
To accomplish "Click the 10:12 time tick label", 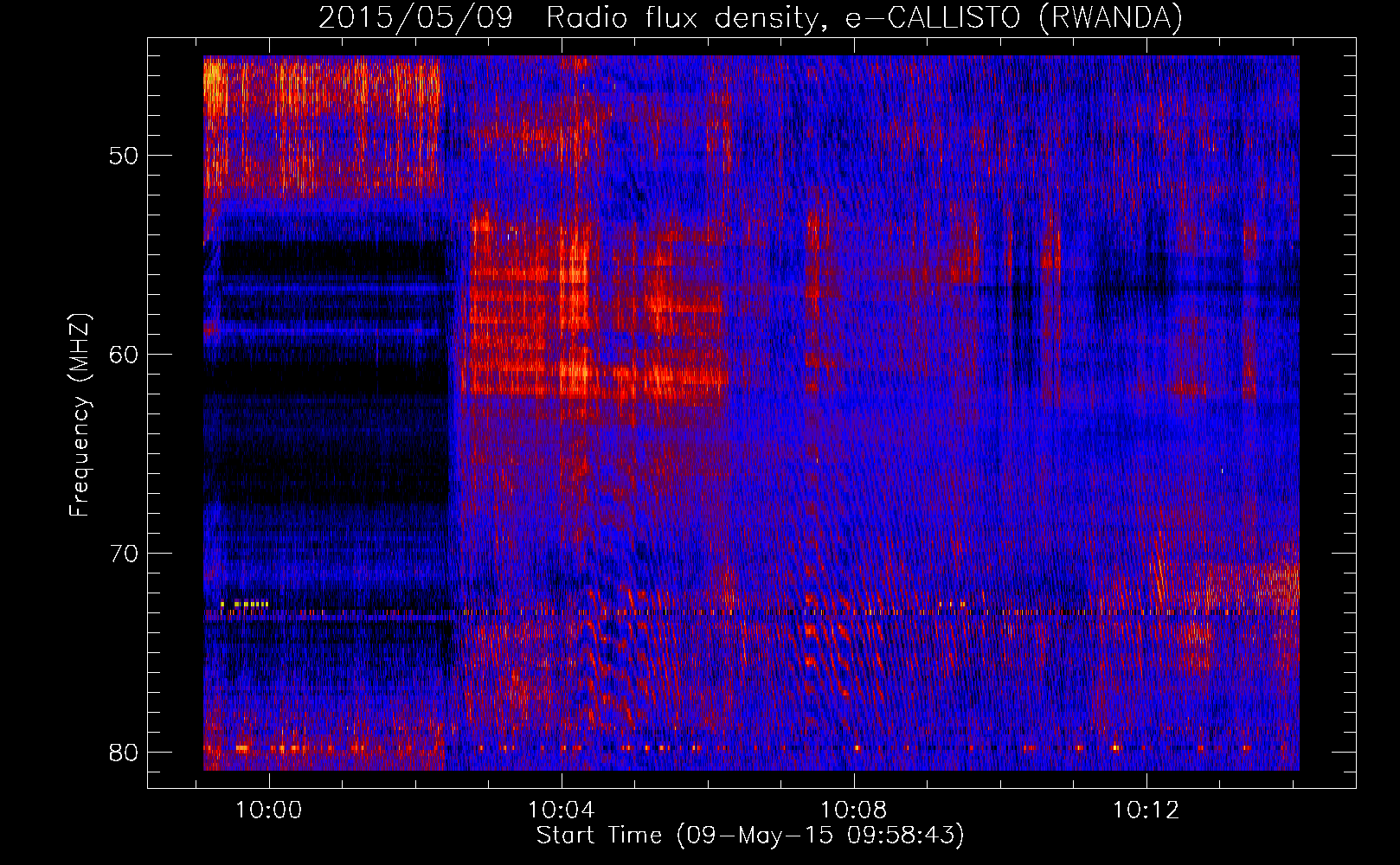I will [x=1146, y=811].
